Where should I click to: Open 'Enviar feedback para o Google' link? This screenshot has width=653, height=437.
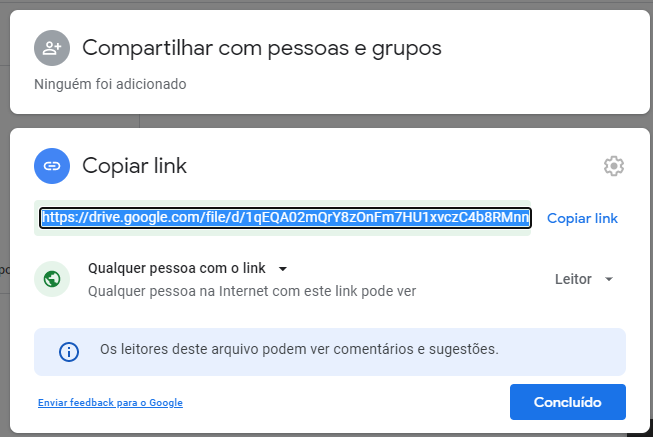point(110,403)
